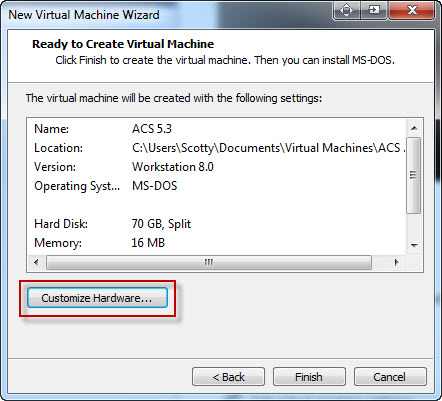Click the four-way arrow icon in title bar
This screenshot has width=442, height=401.
click(x=346, y=10)
